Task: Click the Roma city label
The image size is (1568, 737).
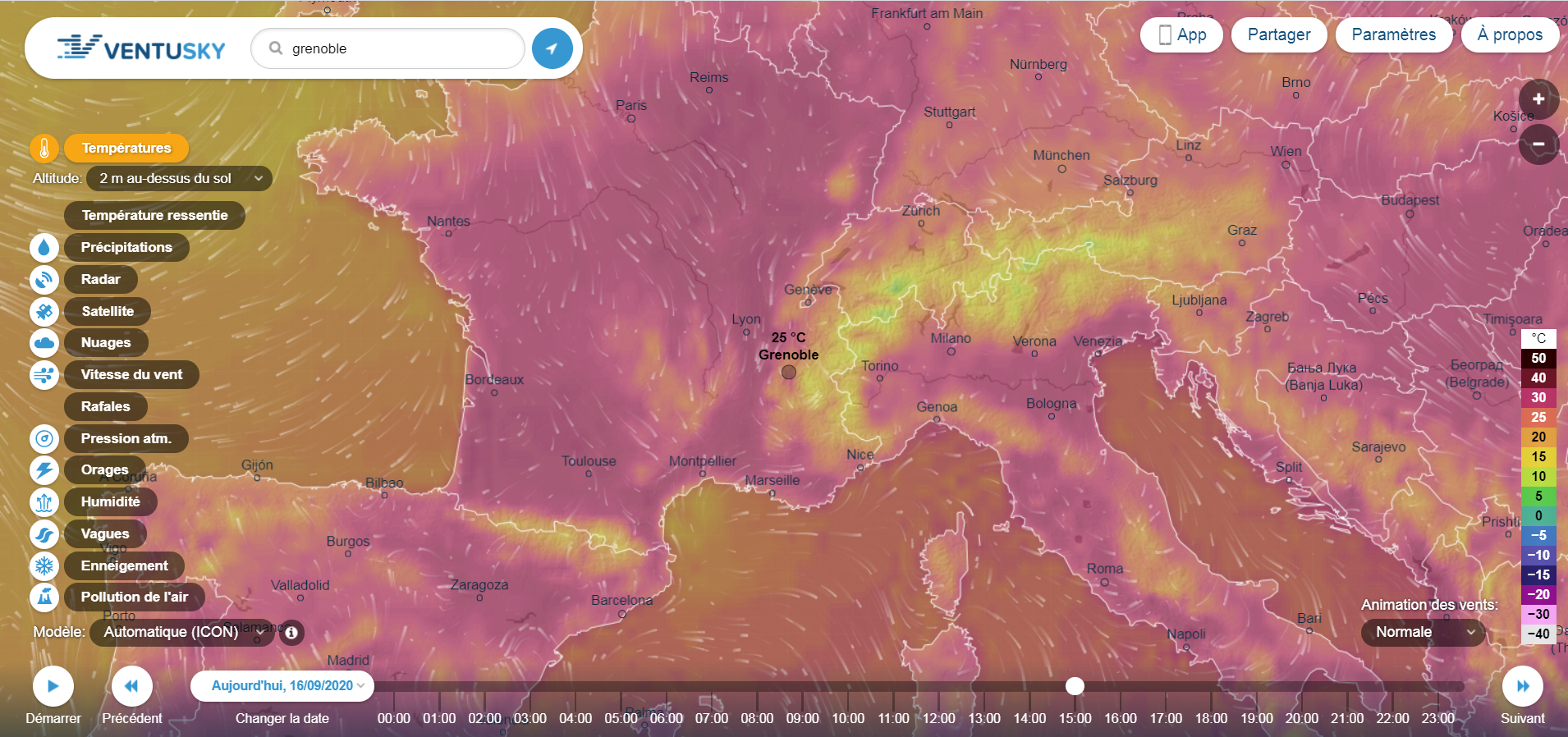Action: (x=1105, y=569)
